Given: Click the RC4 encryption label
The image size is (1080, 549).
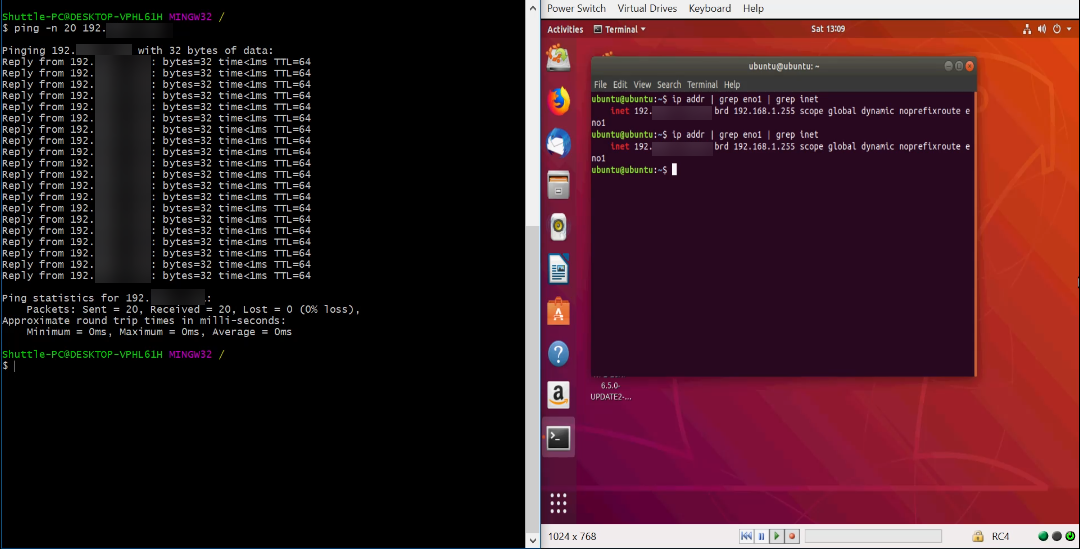Looking at the screenshot, I should point(1000,536).
